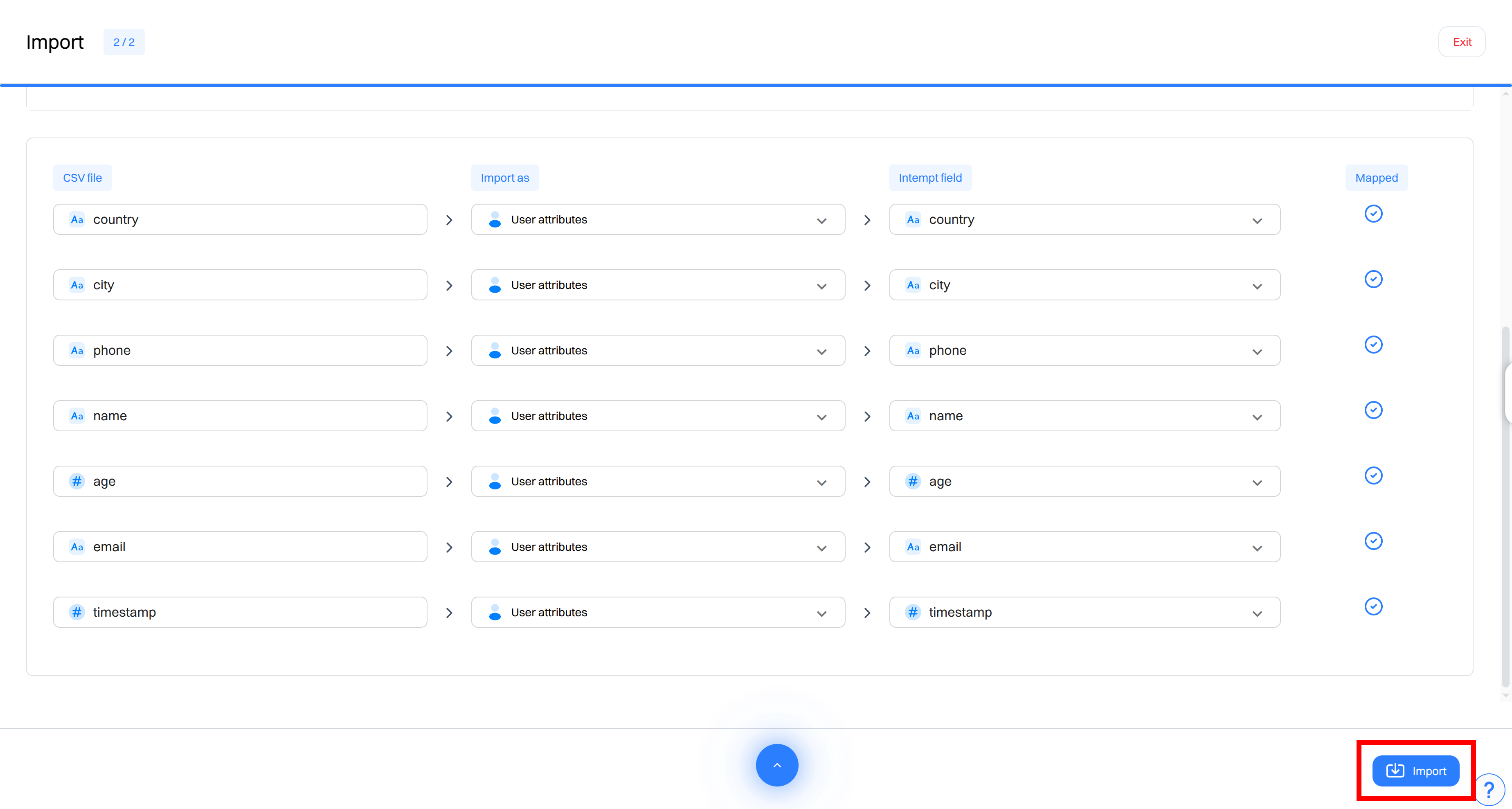The height and width of the screenshot is (809, 1512).
Task: Click the mapped checkmark for city row
Action: tap(1373, 279)
